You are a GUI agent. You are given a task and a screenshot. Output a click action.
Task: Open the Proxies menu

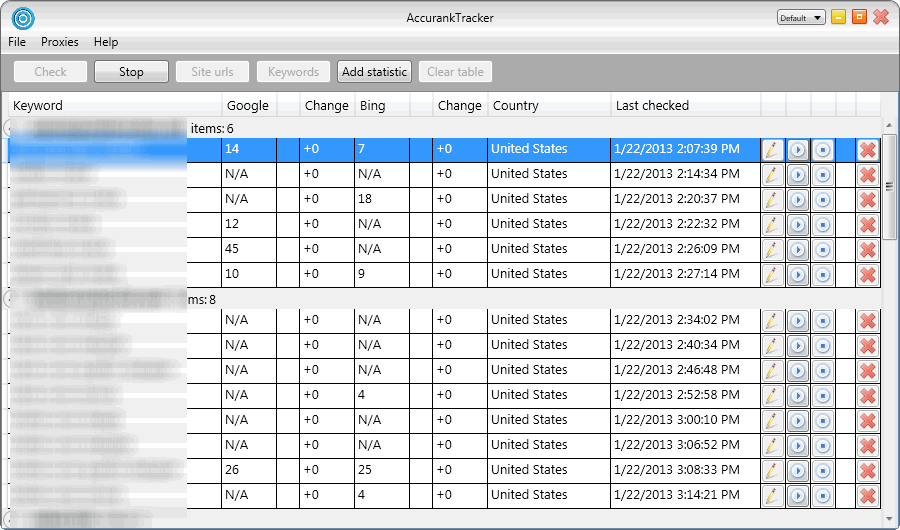click(x=60, y=42)
